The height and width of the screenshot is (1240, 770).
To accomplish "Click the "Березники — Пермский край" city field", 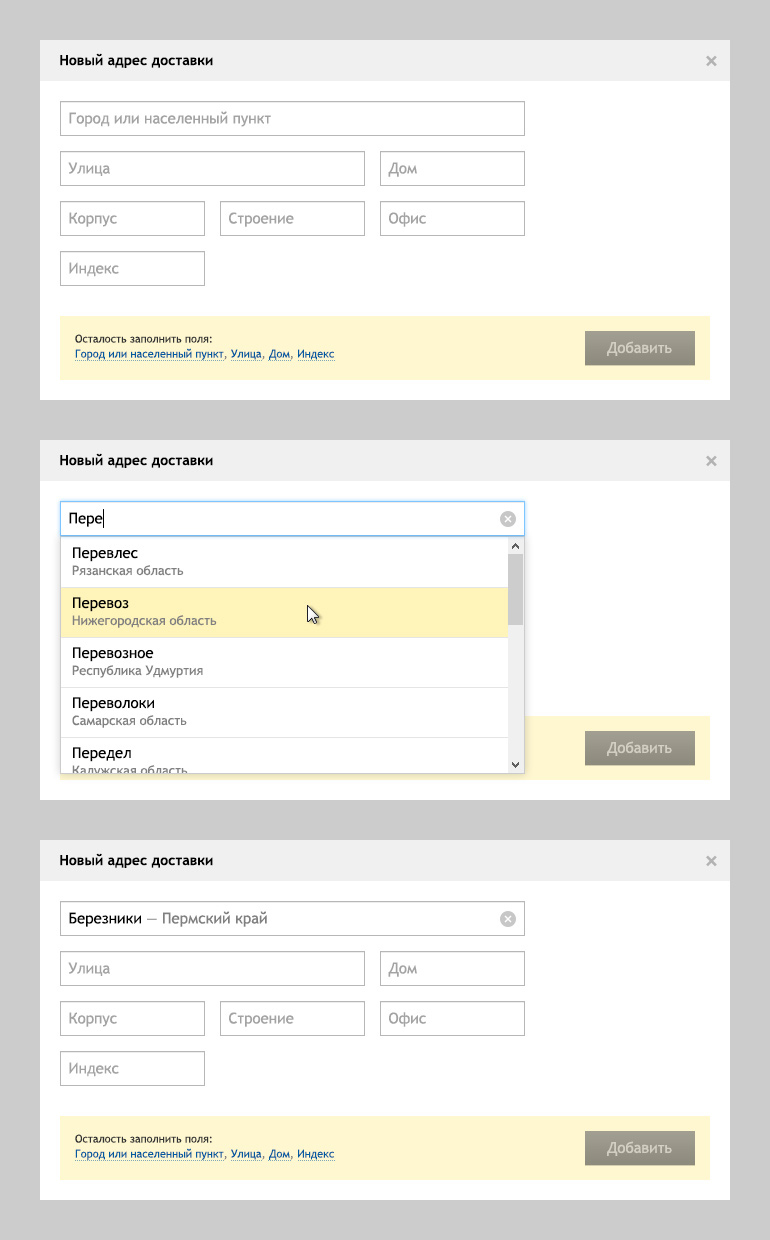I will [x=280, y=919].
